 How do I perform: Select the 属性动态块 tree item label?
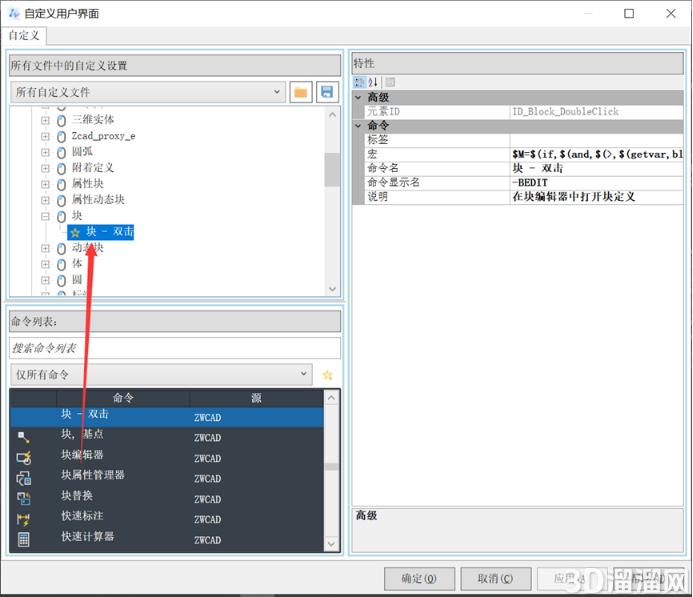coord(98,200)
